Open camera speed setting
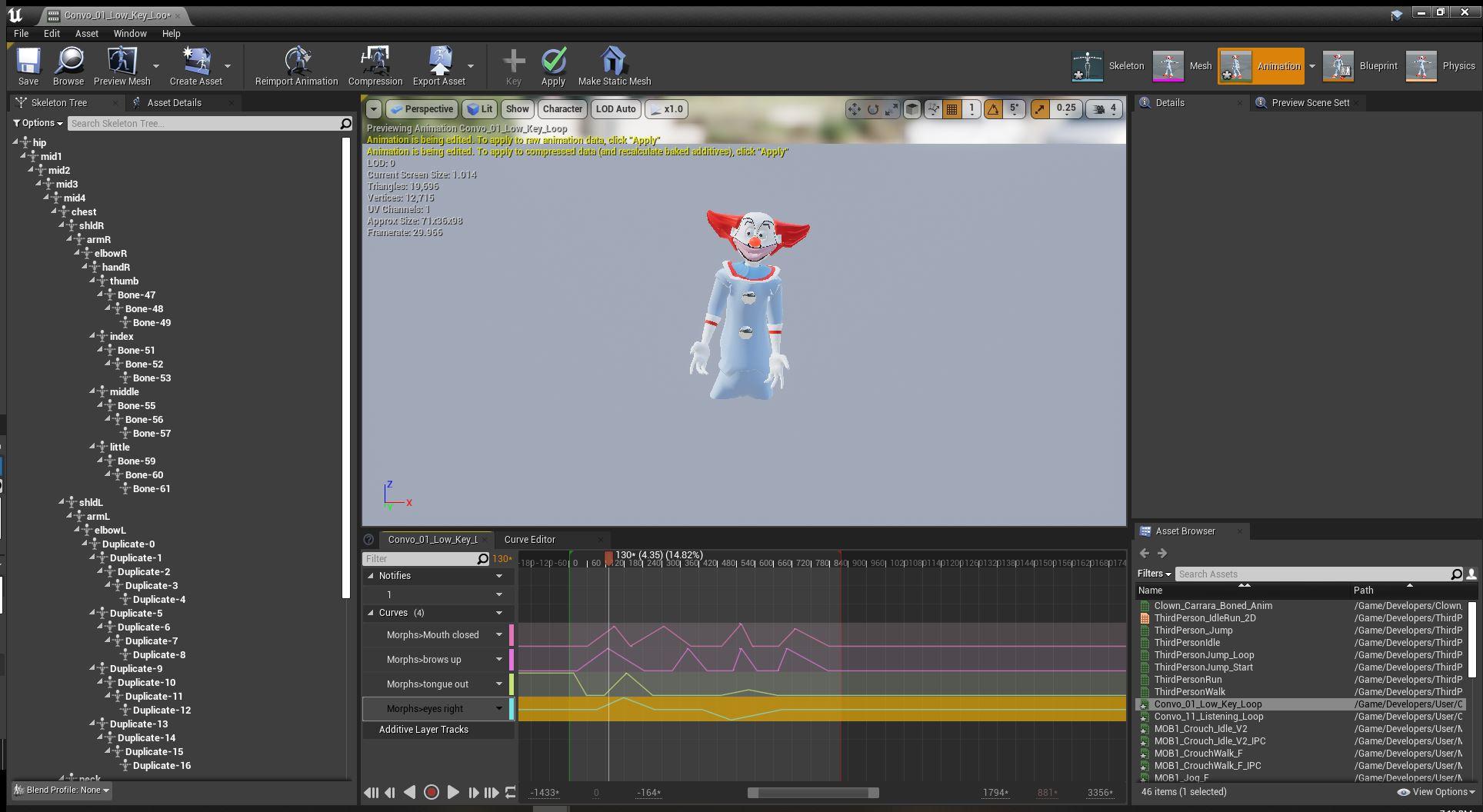This screenshot has height=812, width=1483. (x=1105, y=109)
